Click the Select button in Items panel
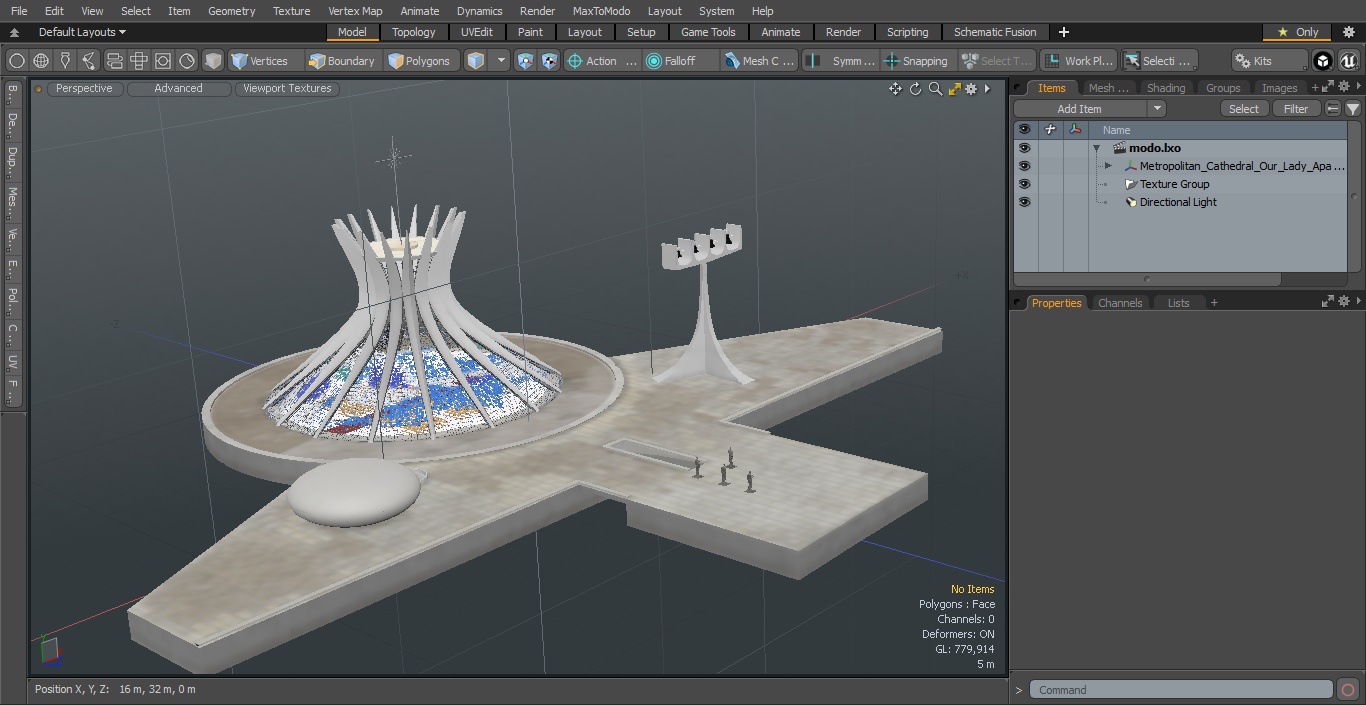This screenshot has height=705, width=1366. 1244,109
